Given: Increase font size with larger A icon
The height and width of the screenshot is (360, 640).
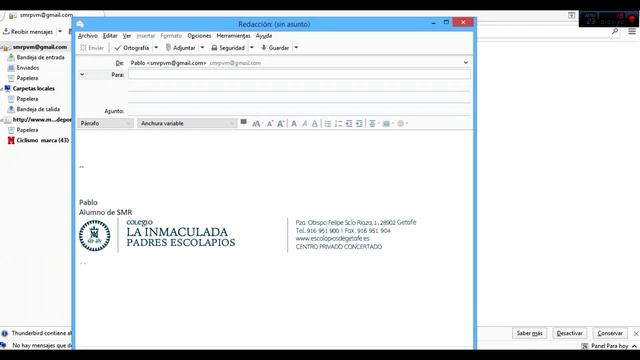Looking at the screenshot, I should click(281, 124).
